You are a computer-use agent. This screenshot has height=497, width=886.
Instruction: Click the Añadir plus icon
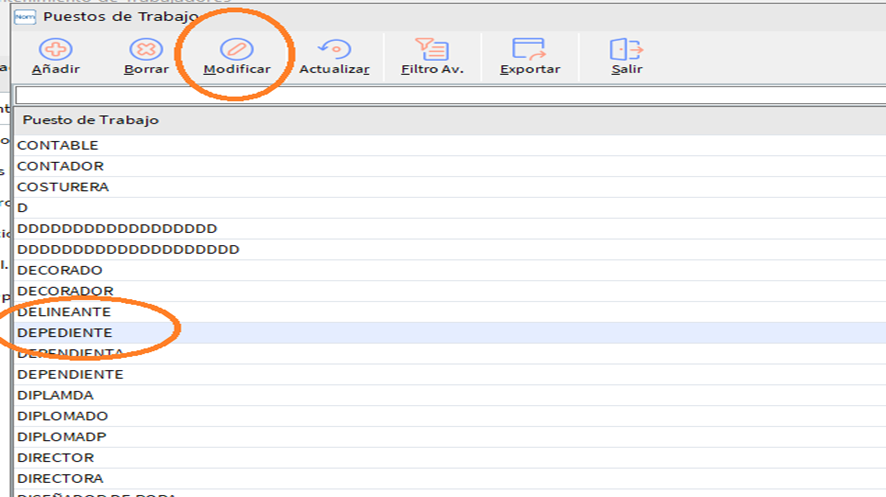point(55,49)
